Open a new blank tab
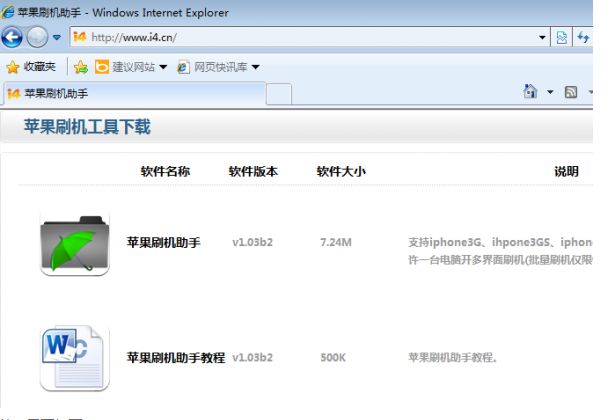Image resolution: width=615 pixels, height=420 pixels. [279, 94]
